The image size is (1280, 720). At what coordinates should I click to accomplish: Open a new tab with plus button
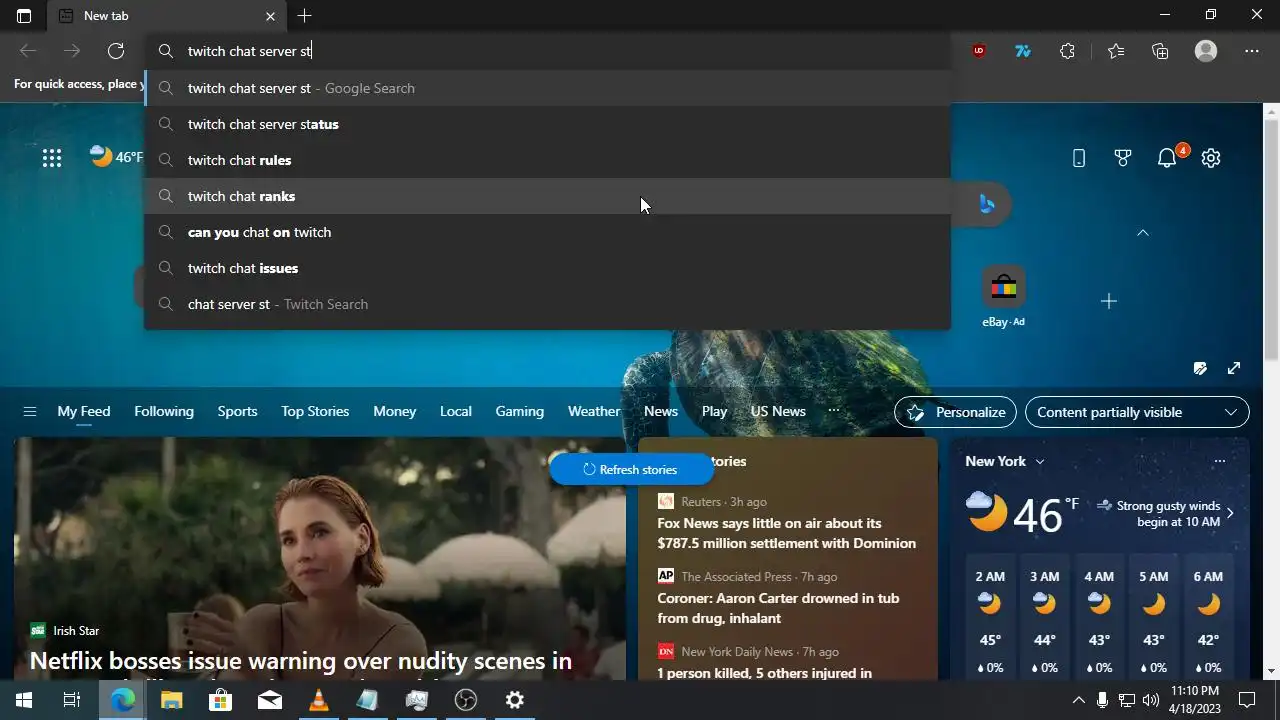pos(305,16)
